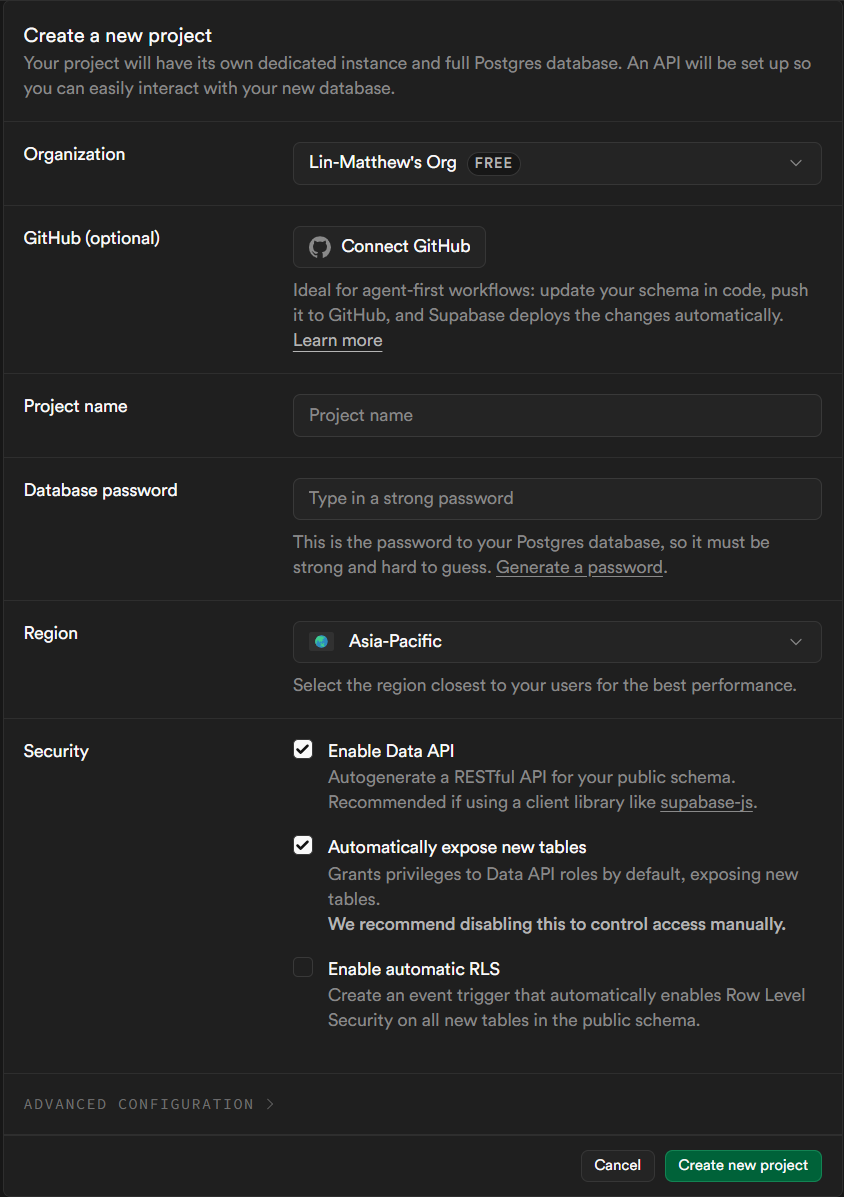This screenshot has height=1197, width=844.
Task: Open the Region dropdown showing Asia-Pacific
Action: point(557,642)
